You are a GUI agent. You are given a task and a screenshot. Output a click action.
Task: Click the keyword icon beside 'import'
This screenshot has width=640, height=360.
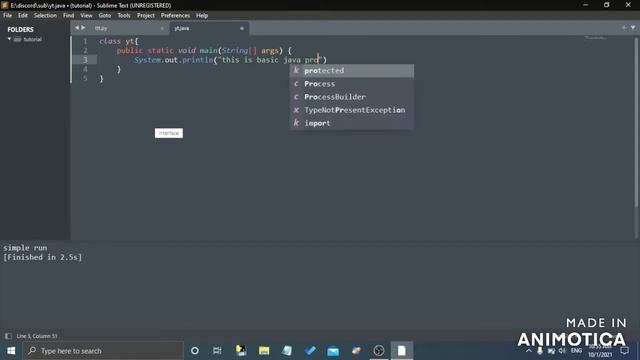(296, 122)
